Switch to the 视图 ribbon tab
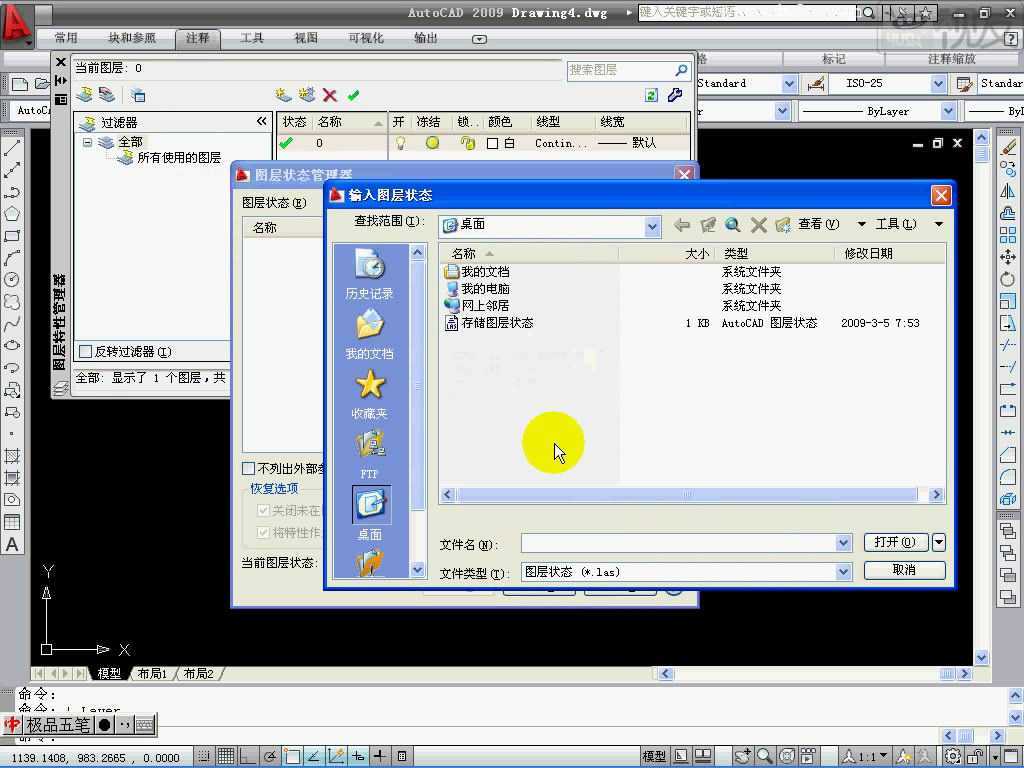Viewport: 1024px width, 768px height. tap(306, 38)
